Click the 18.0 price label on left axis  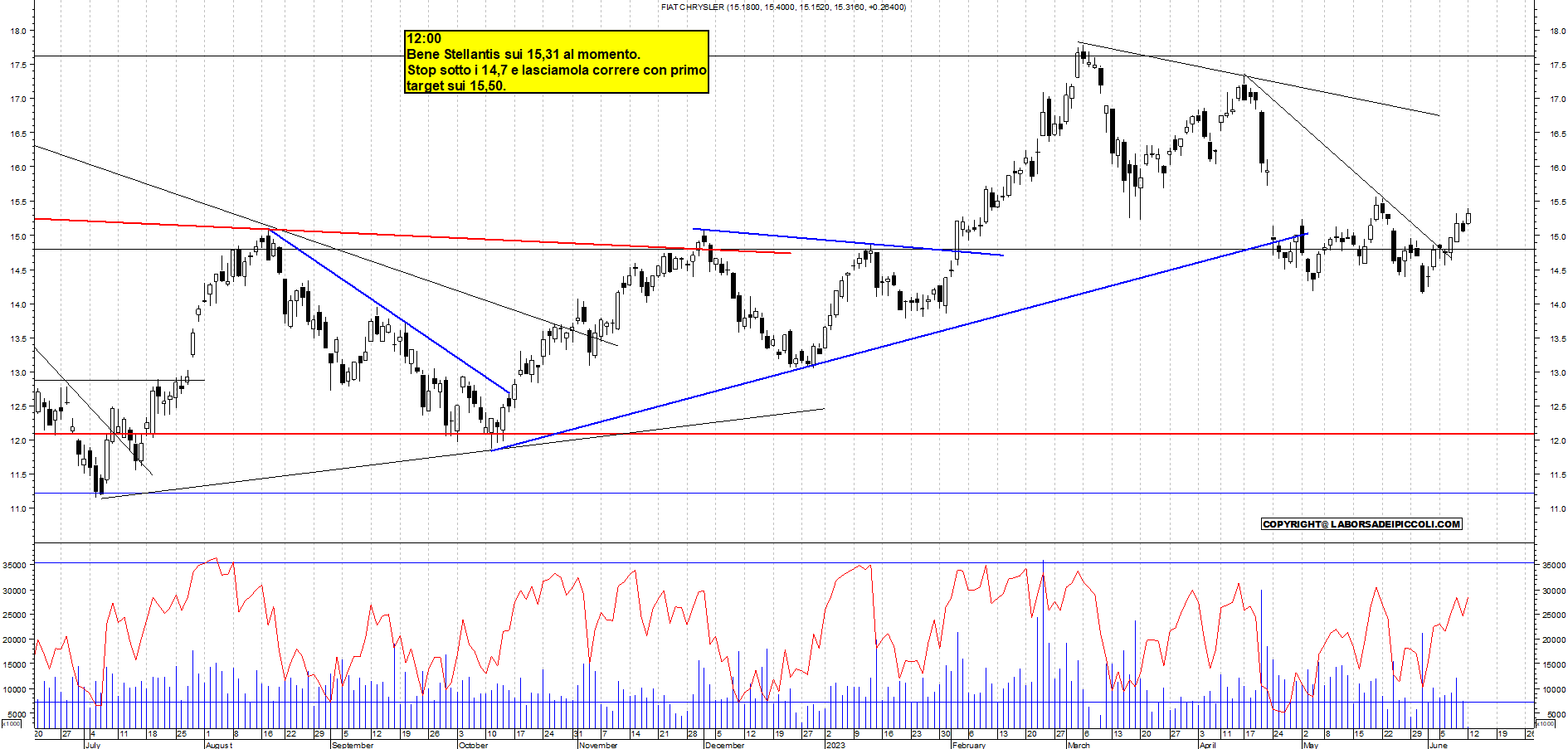[x=17, y=31]
